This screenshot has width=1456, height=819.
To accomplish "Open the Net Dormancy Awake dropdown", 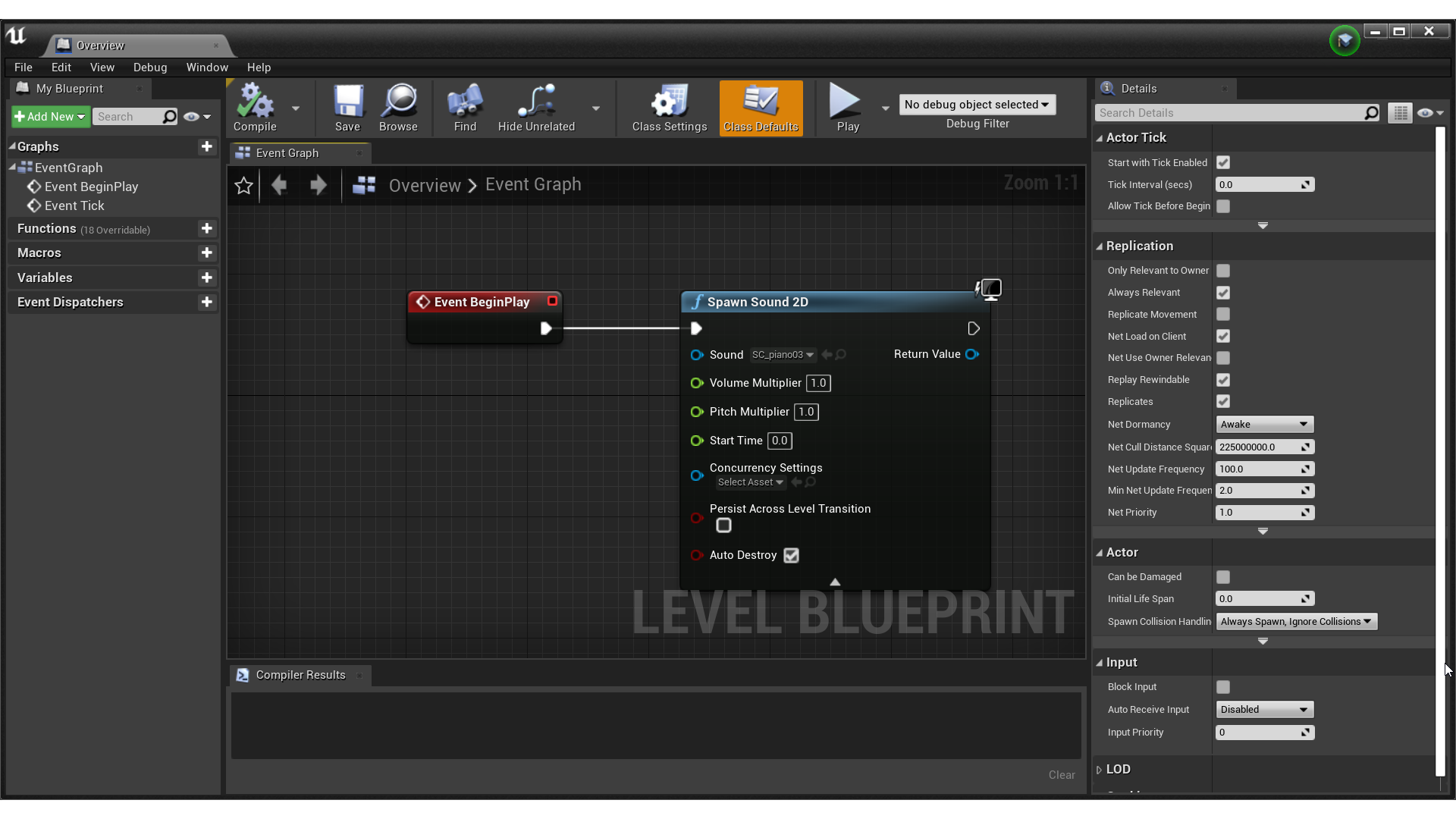I will [1264, 425].
